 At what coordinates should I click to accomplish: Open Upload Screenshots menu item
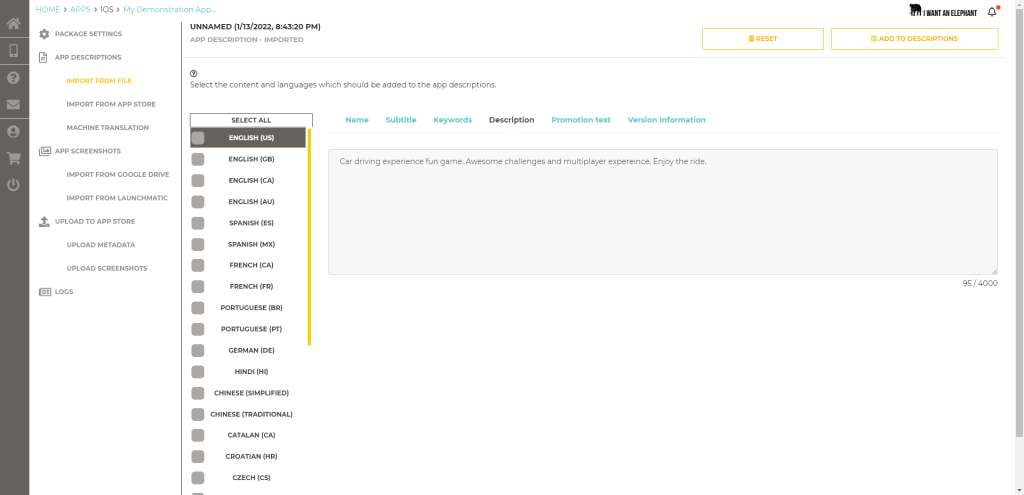pyautogui.click(x=107, y=268)
